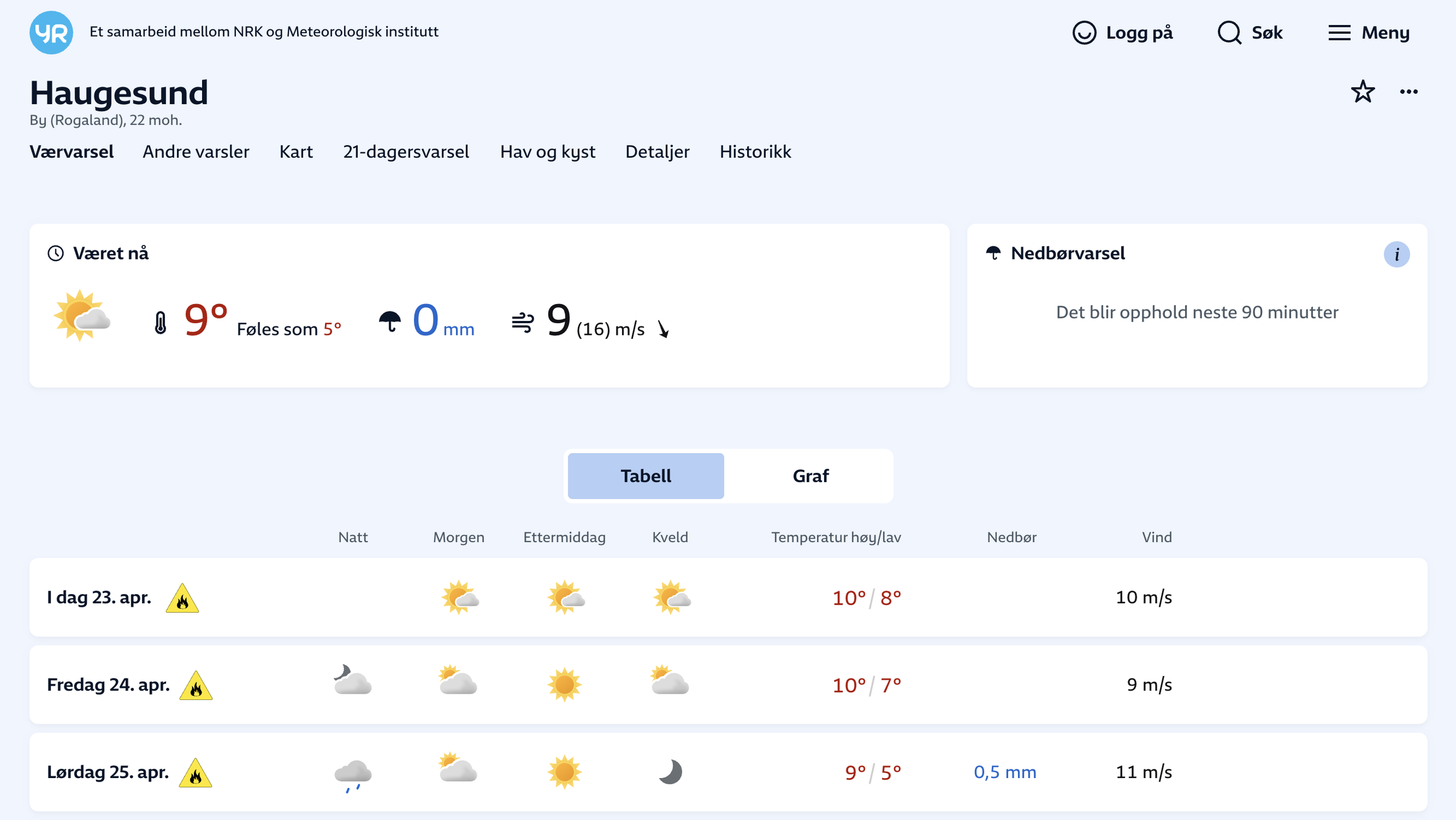Image resolution: width=1456 pixels, height=820 pixels.
Task: Expand the I dag 23. apr. row
Action: tap(99, 598)
